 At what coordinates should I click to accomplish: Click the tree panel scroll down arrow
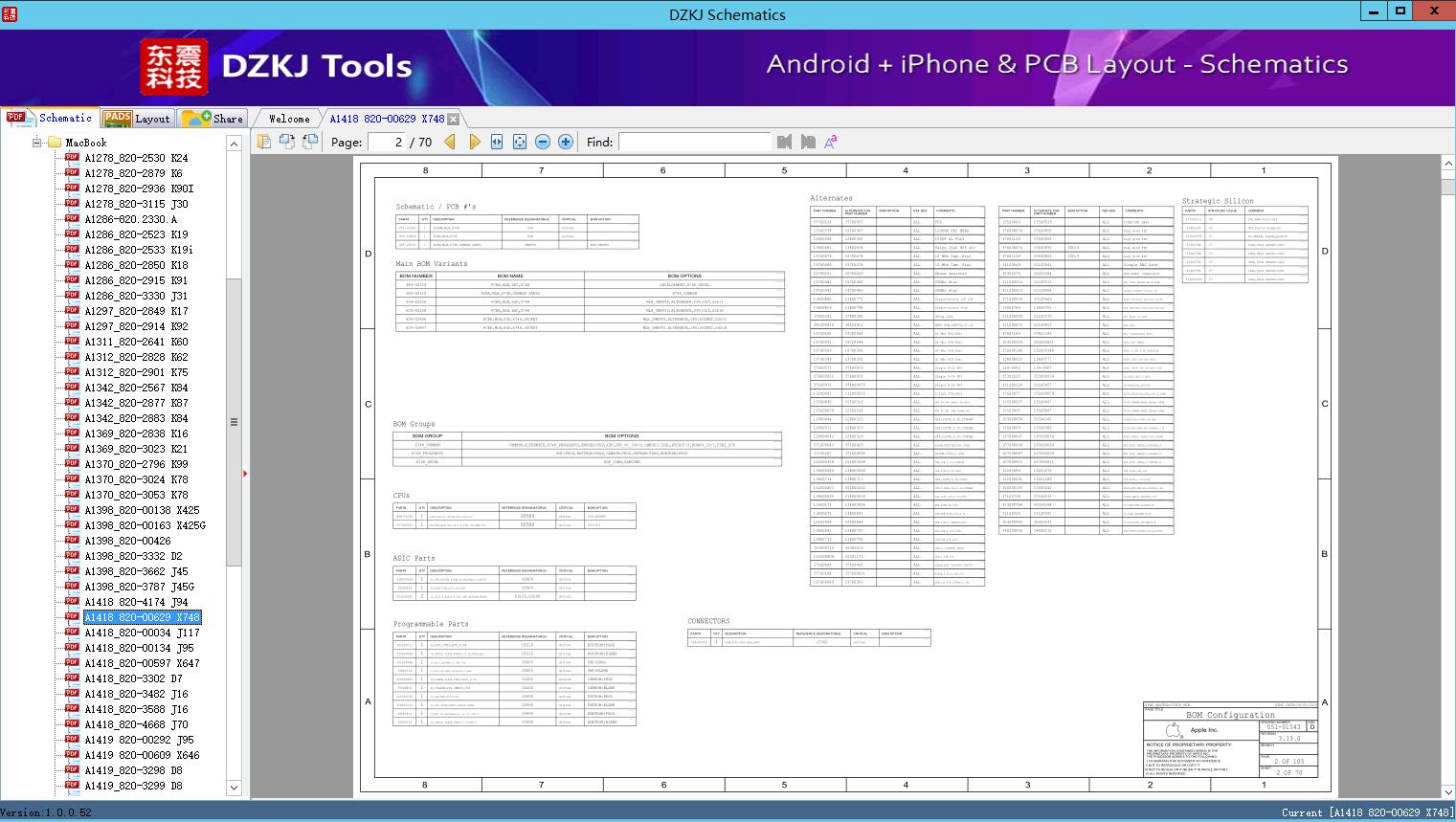coord(234,788)
